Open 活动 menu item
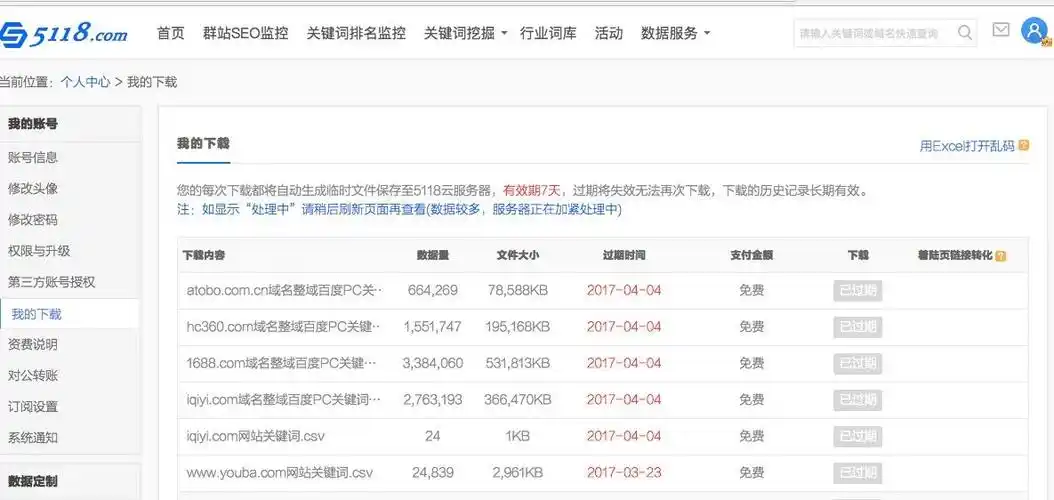1054x500 pixels. tap(609, 33)
